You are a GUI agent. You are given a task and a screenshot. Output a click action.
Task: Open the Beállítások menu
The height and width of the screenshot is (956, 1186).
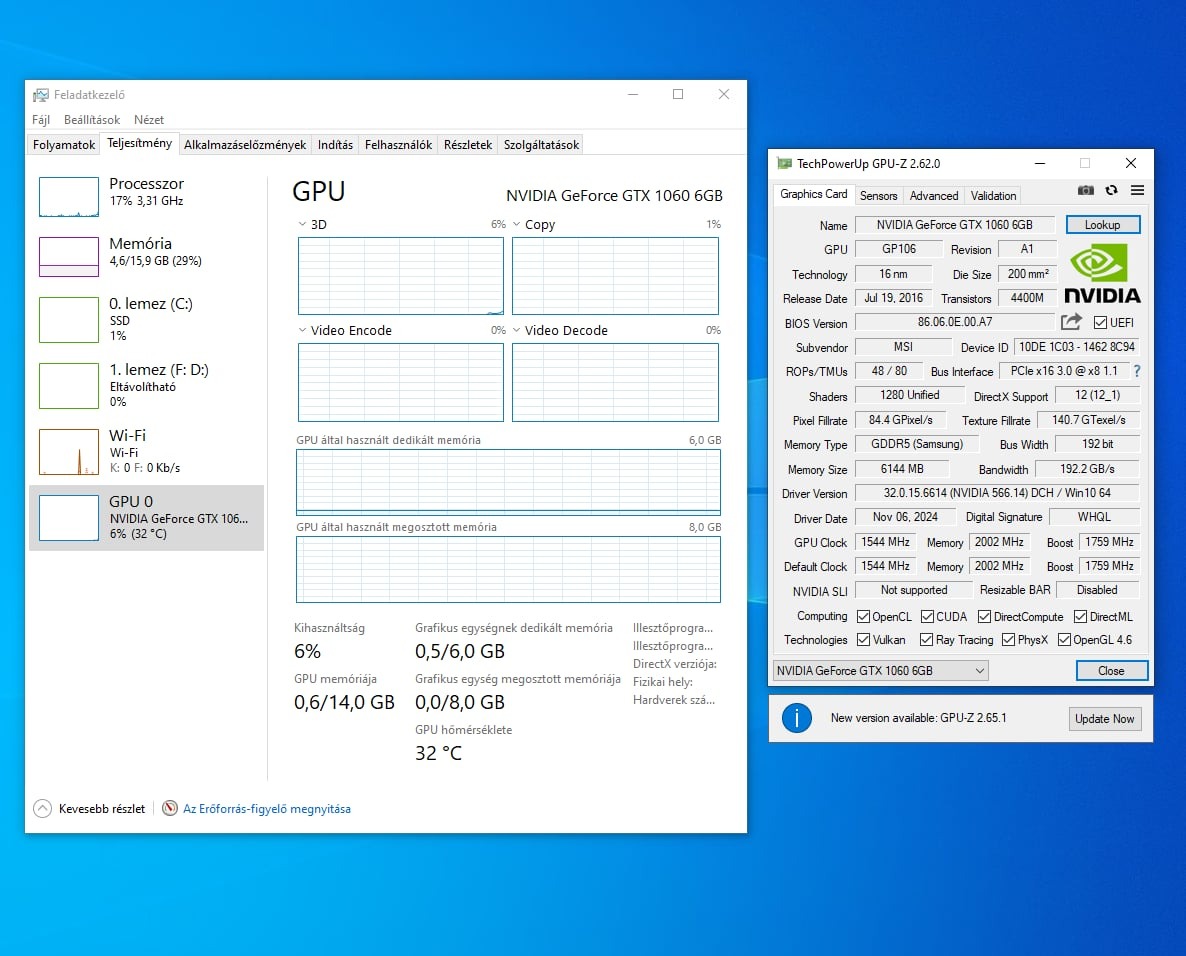[92, 120]
